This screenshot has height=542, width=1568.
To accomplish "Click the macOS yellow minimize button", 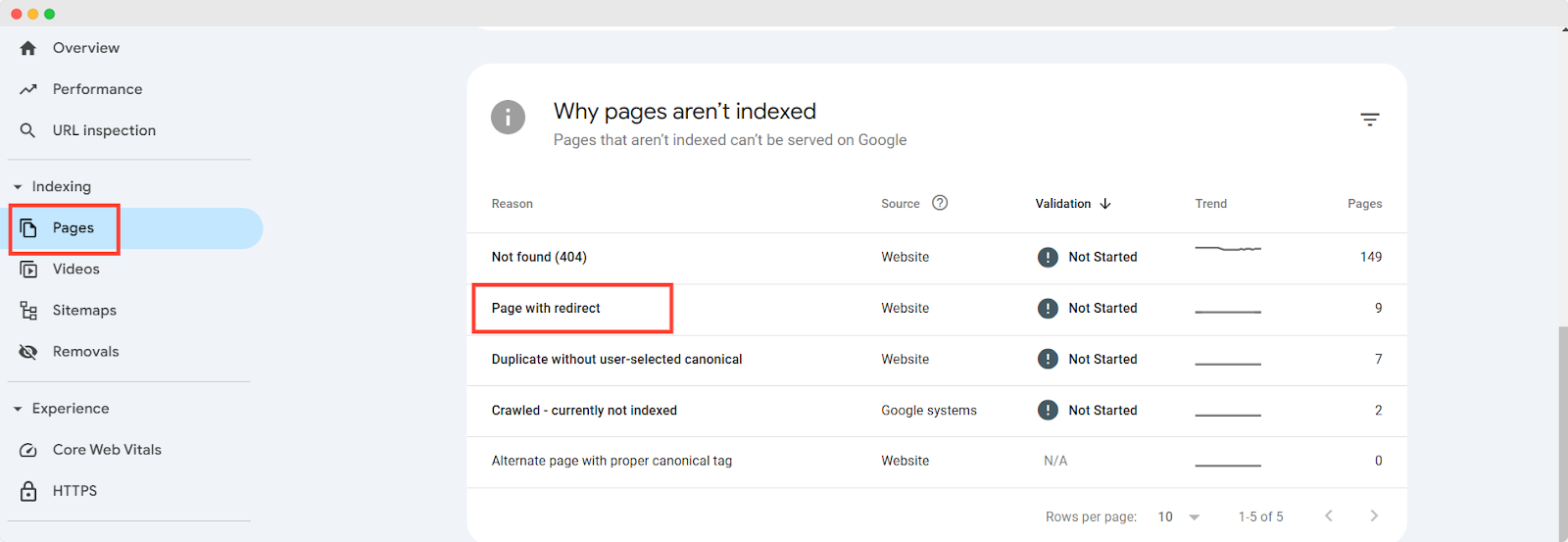I will pos(33,14).
